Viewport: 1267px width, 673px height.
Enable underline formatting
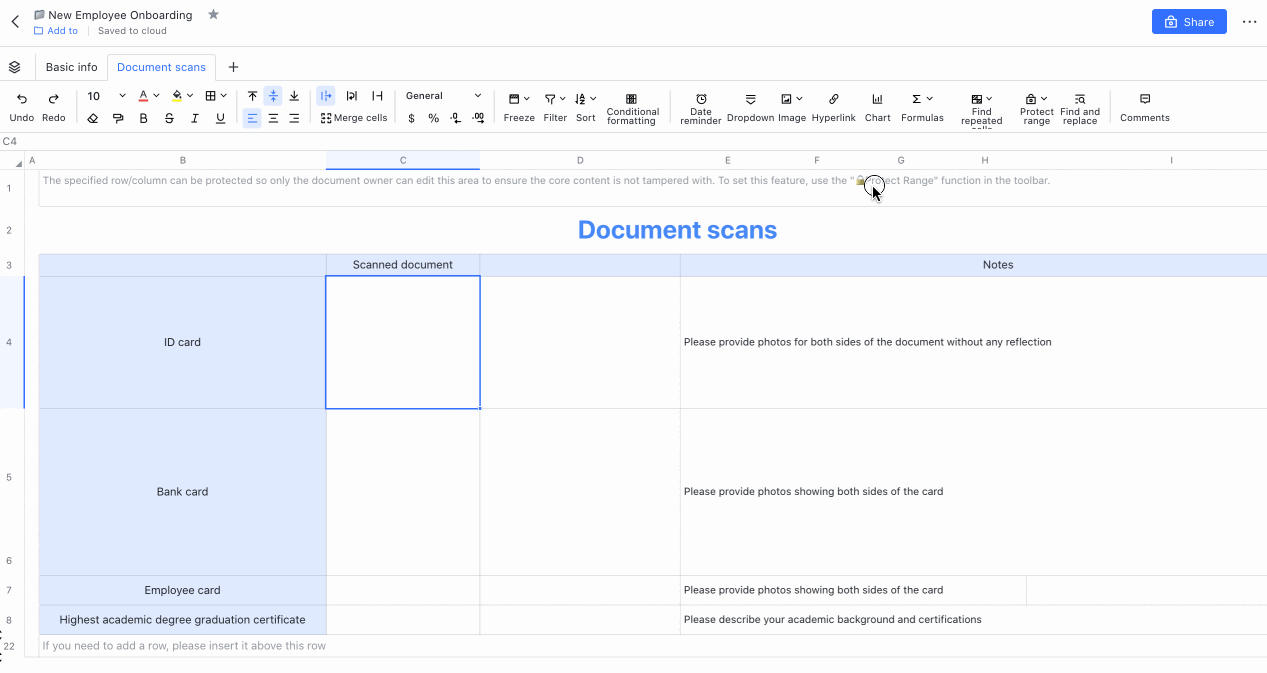tap(220, 117)
